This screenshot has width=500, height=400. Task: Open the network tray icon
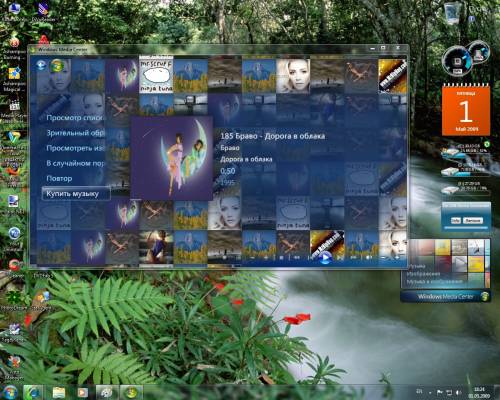[x=449, y=392]
